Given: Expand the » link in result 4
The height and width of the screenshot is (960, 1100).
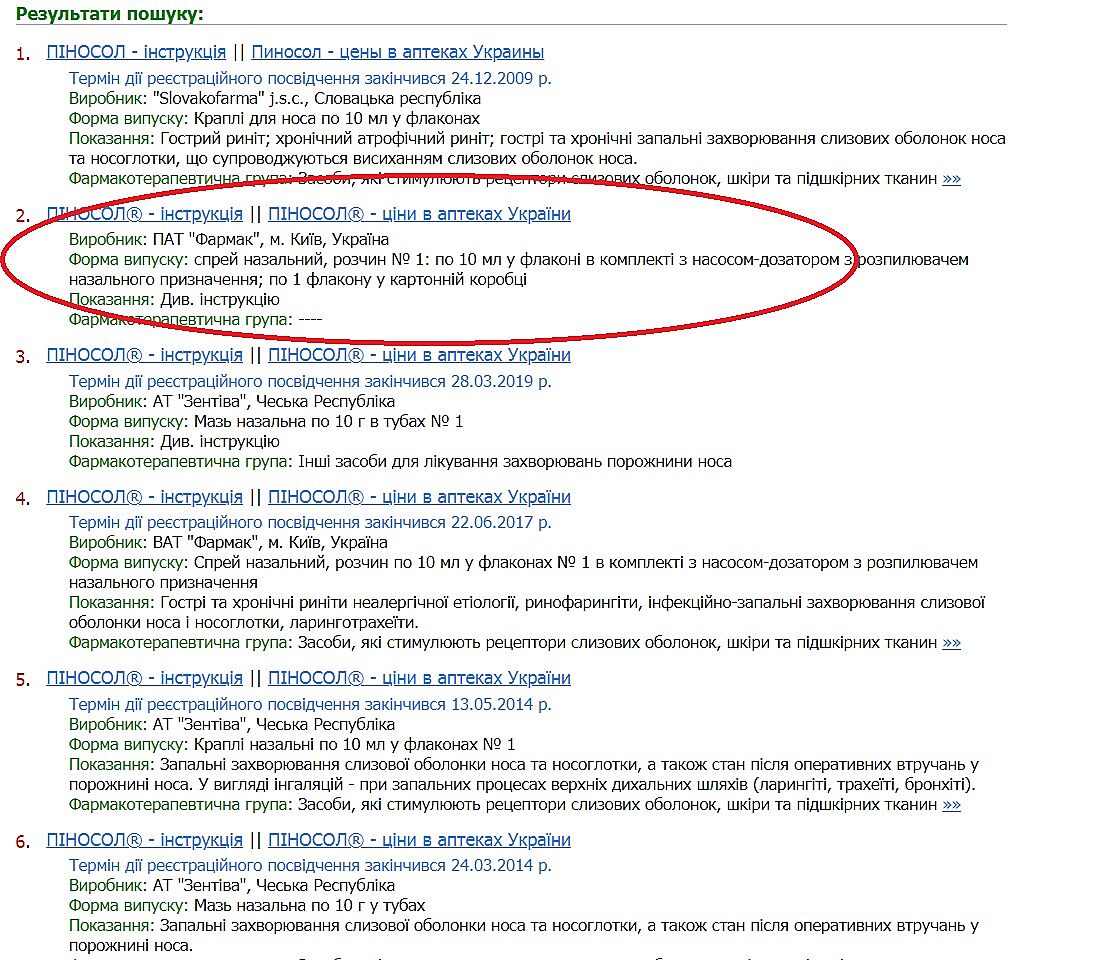Looking at the screenshot, I should [951, 643].
